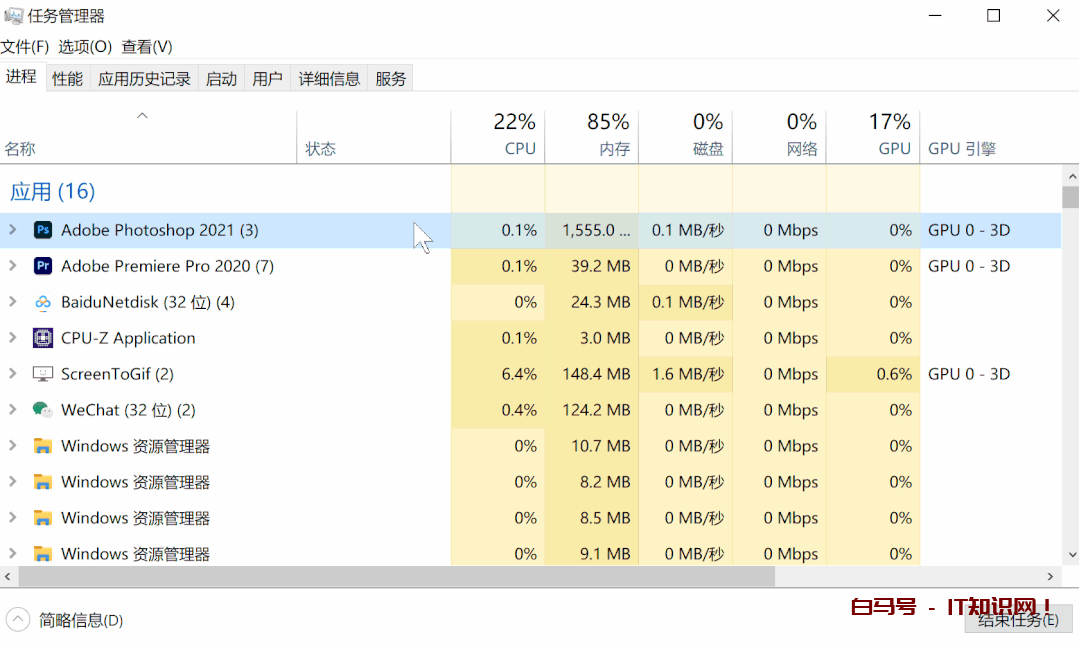Expand the ScreenToGif process group
The width and height of the screenshot is (1079, 645).
pyautogui.click(x=13, y=374)
